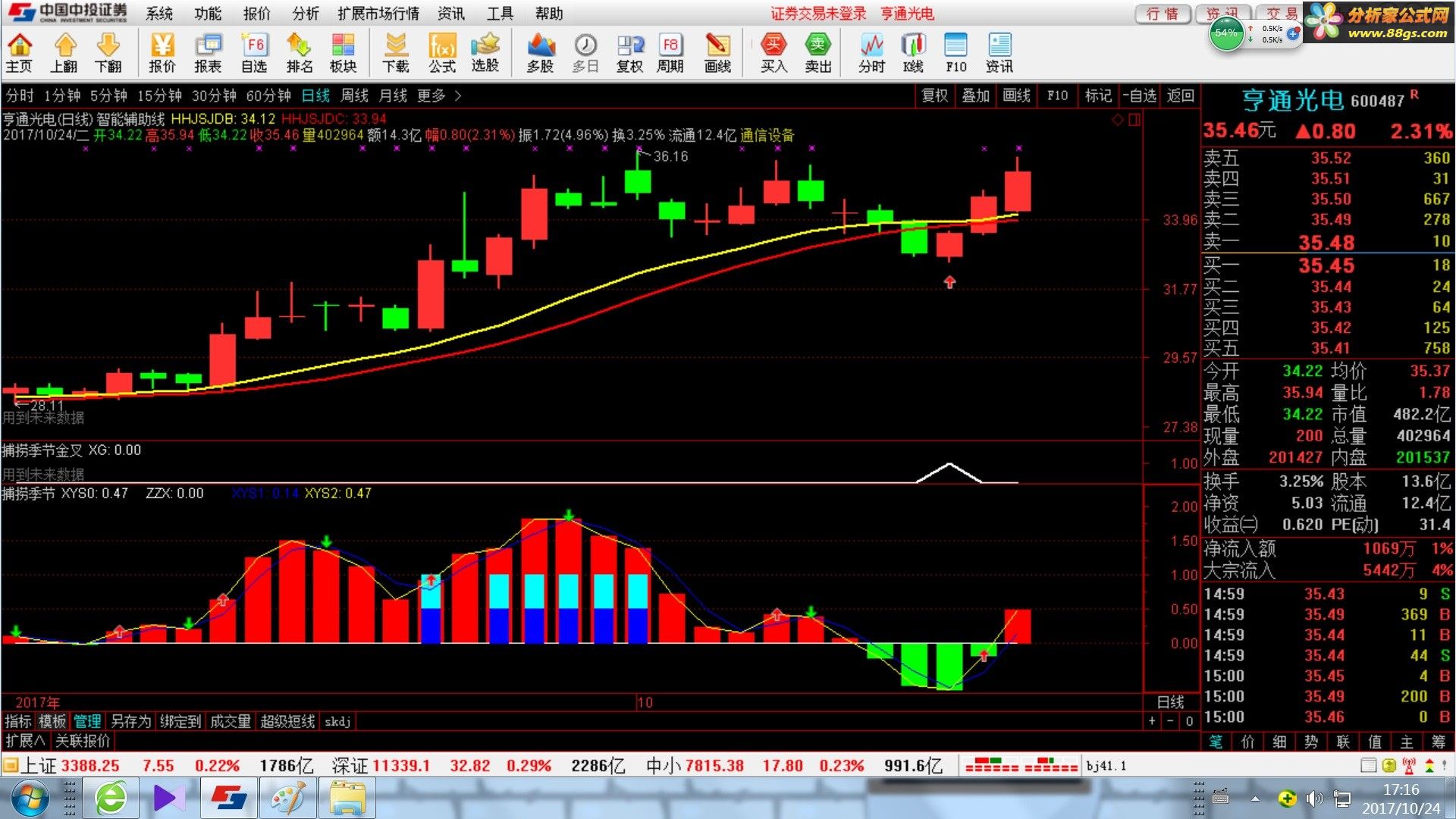The image size is (1456, 819).
Task: Open the 360 browser taskbar icon
Action: pyautogui.click(x=111, y=799)
